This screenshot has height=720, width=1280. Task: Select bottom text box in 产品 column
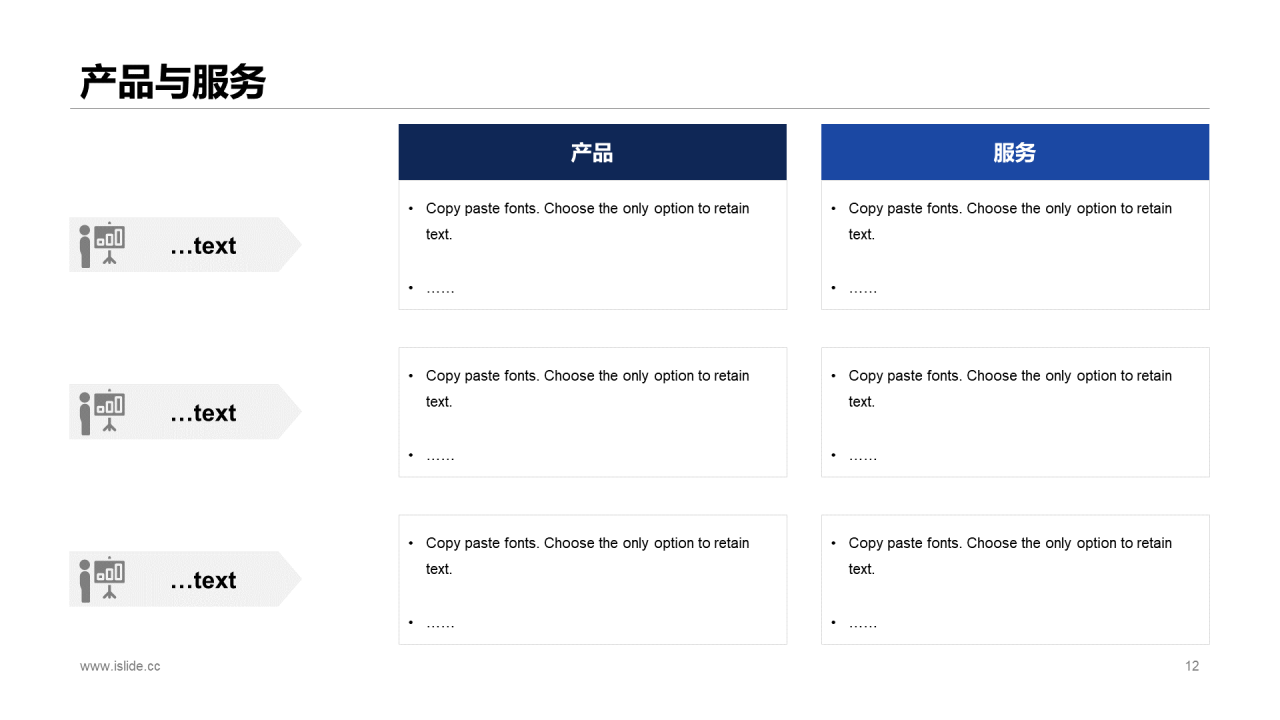(592, 579)
